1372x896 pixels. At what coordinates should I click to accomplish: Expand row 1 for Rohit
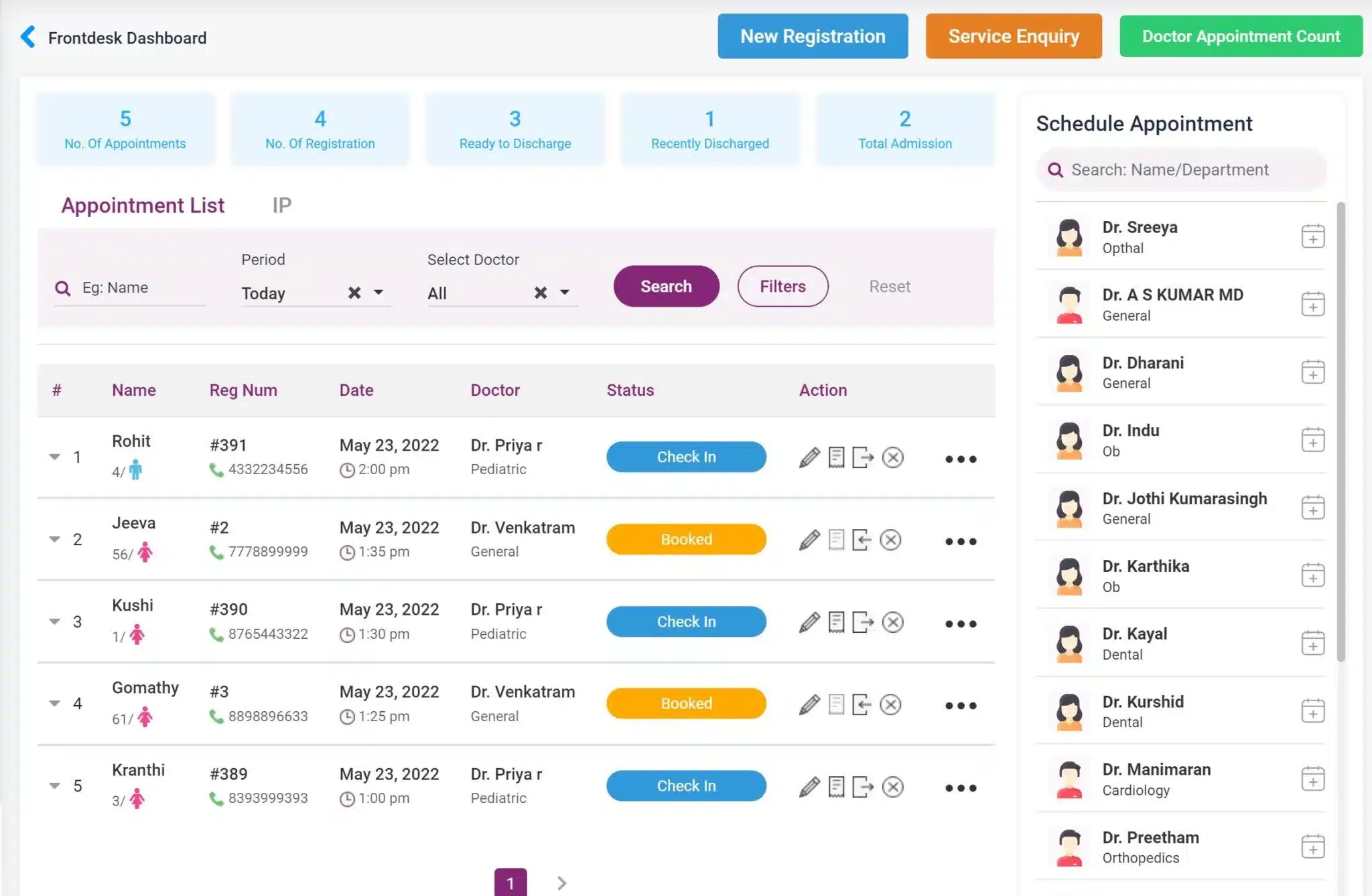(x=55, y=457)
